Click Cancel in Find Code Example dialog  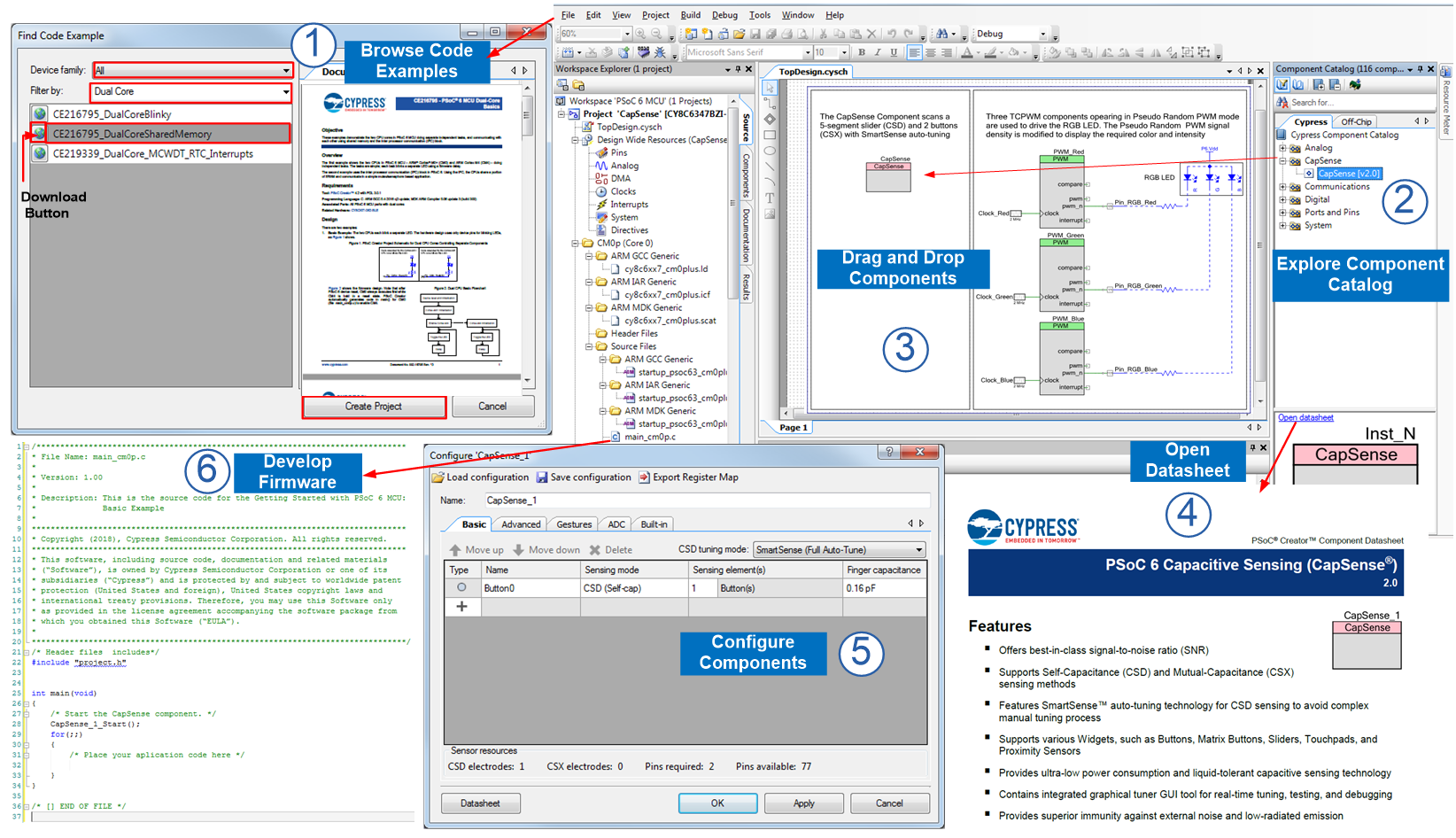click(492, 407)
